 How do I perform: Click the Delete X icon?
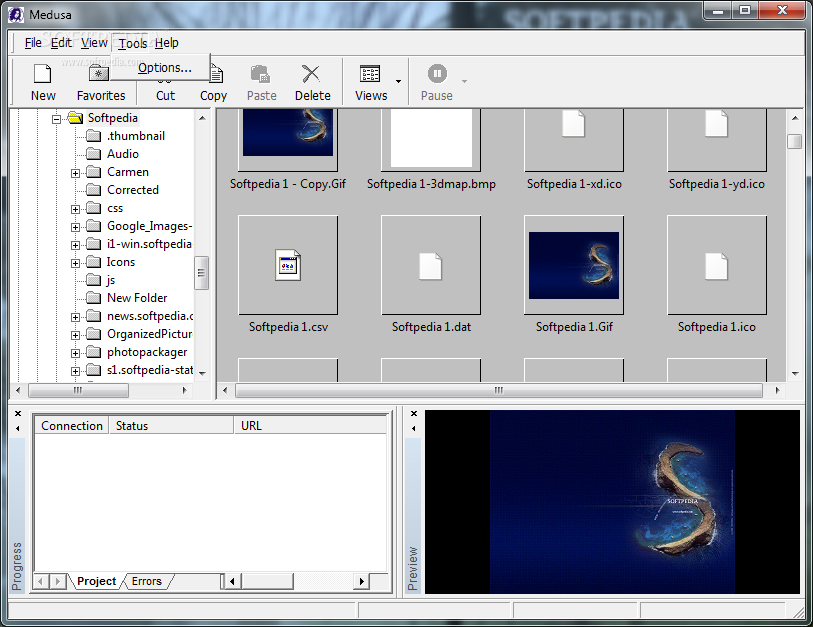[311, 74]
